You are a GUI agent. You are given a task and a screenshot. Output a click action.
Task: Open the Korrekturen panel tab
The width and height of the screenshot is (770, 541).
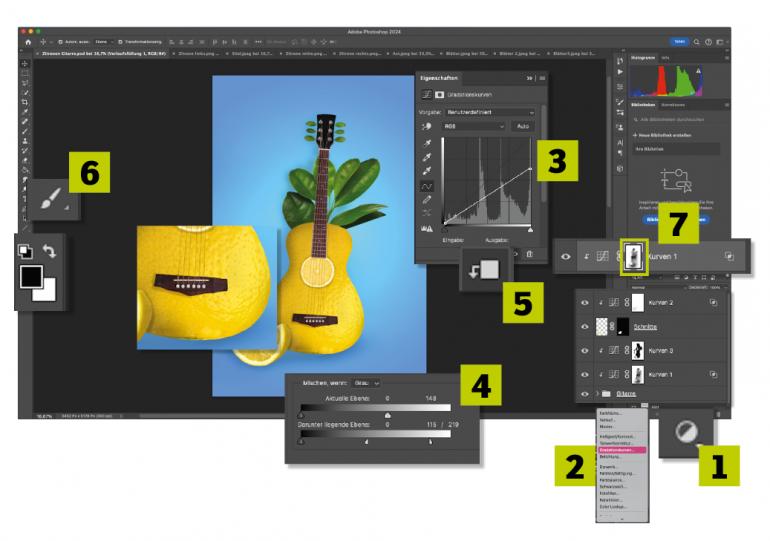tap(673, 105)
